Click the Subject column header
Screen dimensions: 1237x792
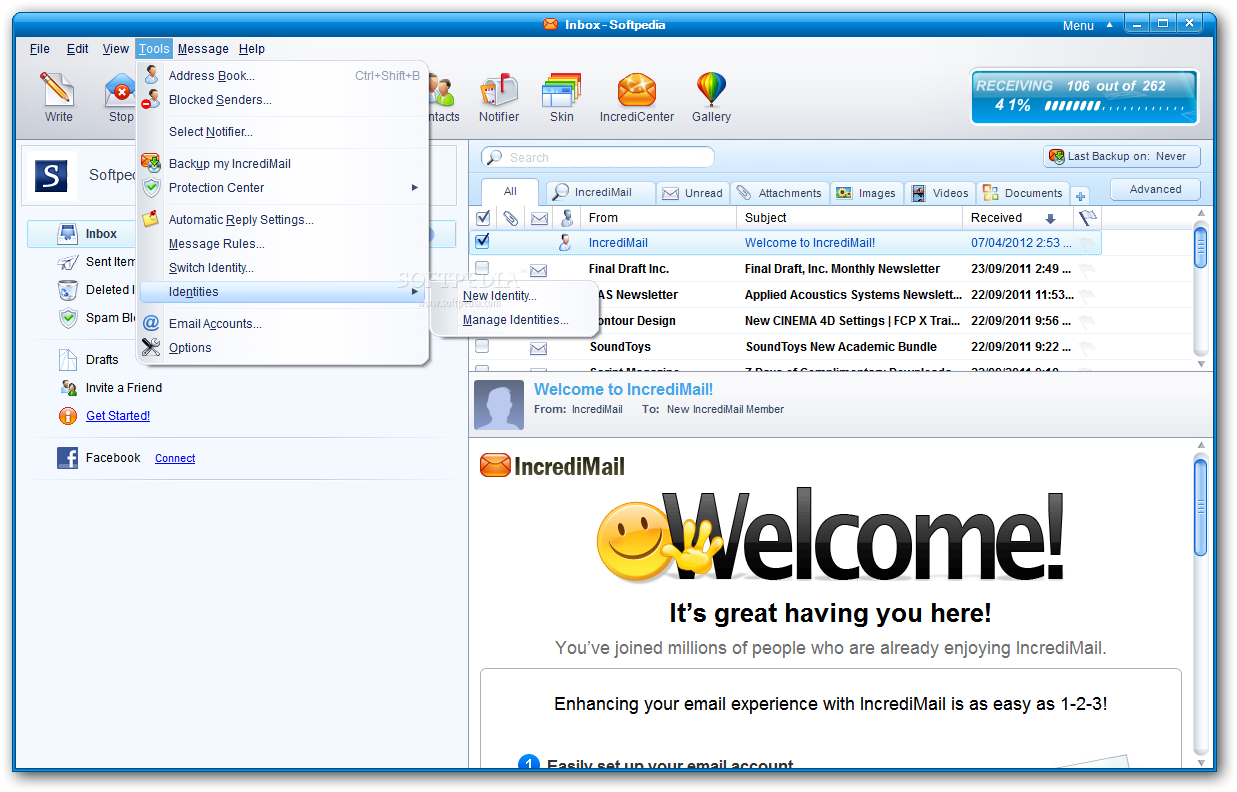(850, 217)
